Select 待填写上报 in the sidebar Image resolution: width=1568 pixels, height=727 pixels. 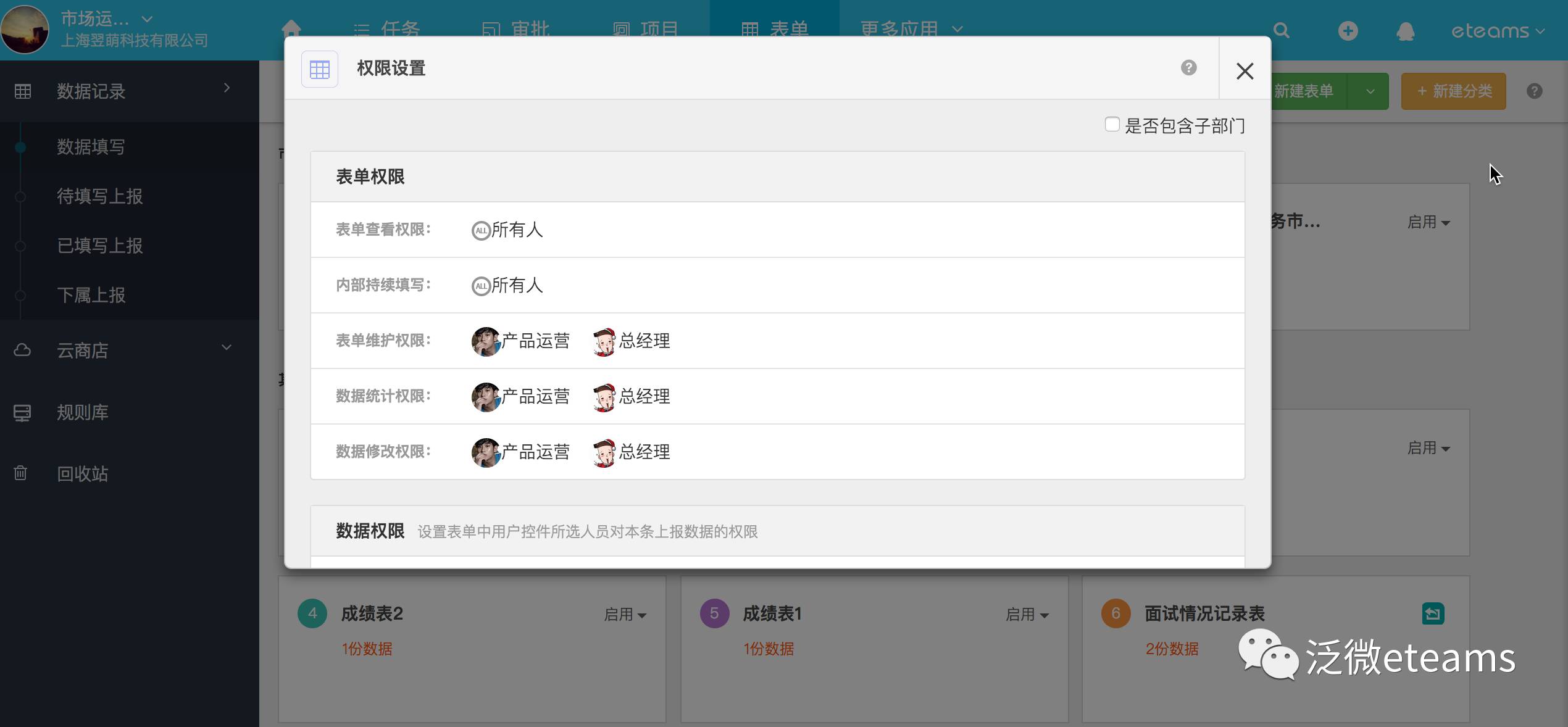(x=99, y=196)
